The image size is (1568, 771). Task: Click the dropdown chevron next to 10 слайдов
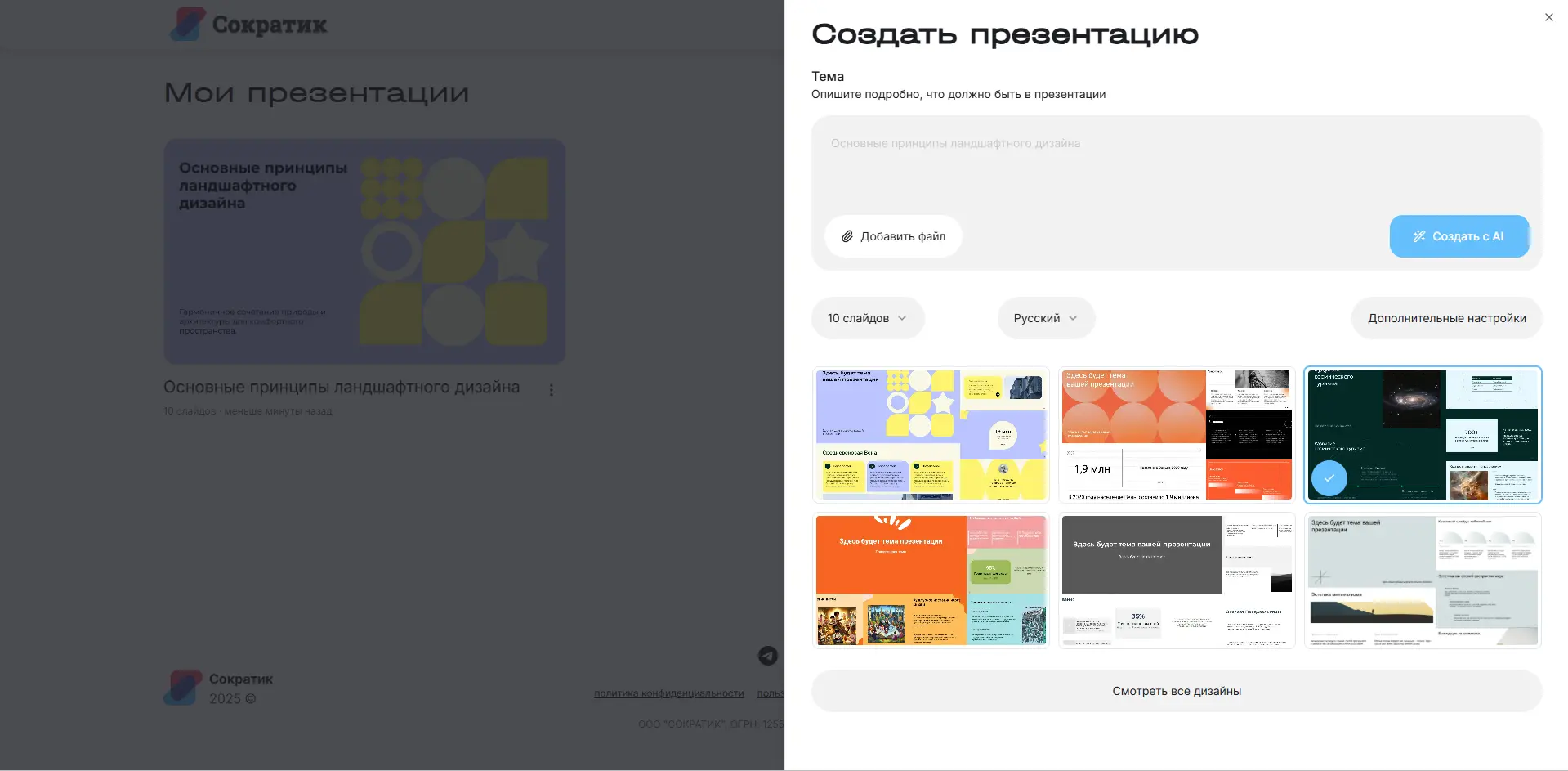[902, 318]
